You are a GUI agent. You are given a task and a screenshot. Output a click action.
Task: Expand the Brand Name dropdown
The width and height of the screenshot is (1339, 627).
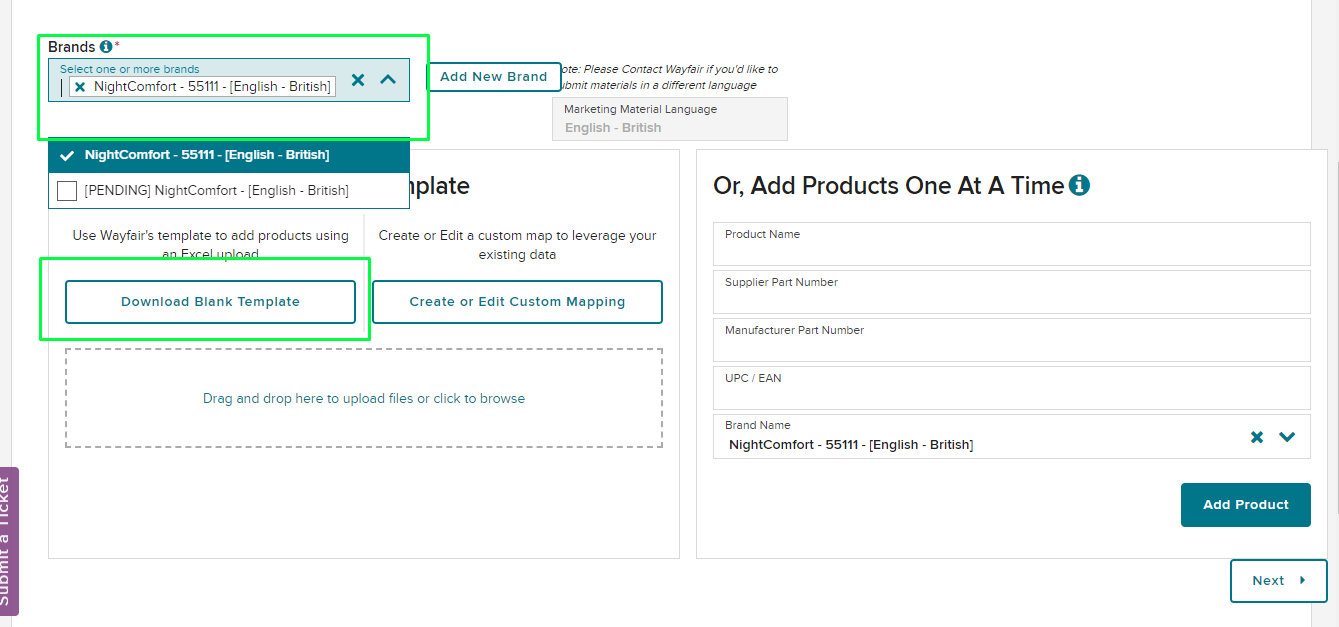pos(1287,437)
